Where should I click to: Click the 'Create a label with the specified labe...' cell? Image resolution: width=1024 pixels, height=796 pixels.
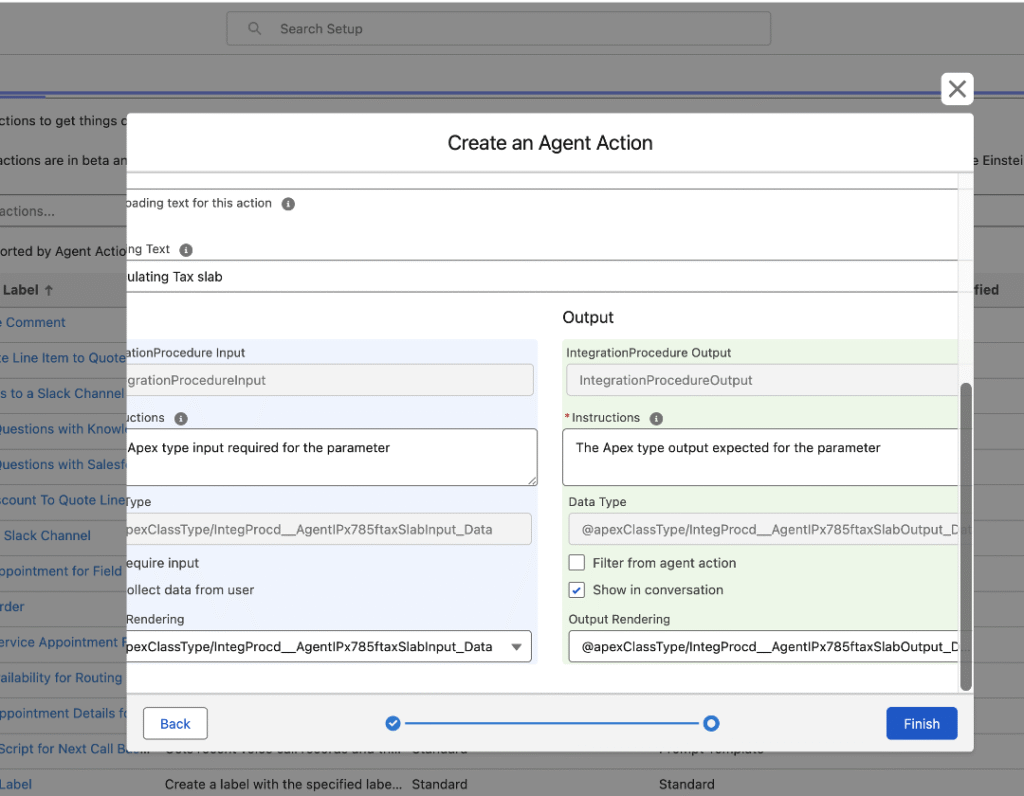tap(283, 784)
